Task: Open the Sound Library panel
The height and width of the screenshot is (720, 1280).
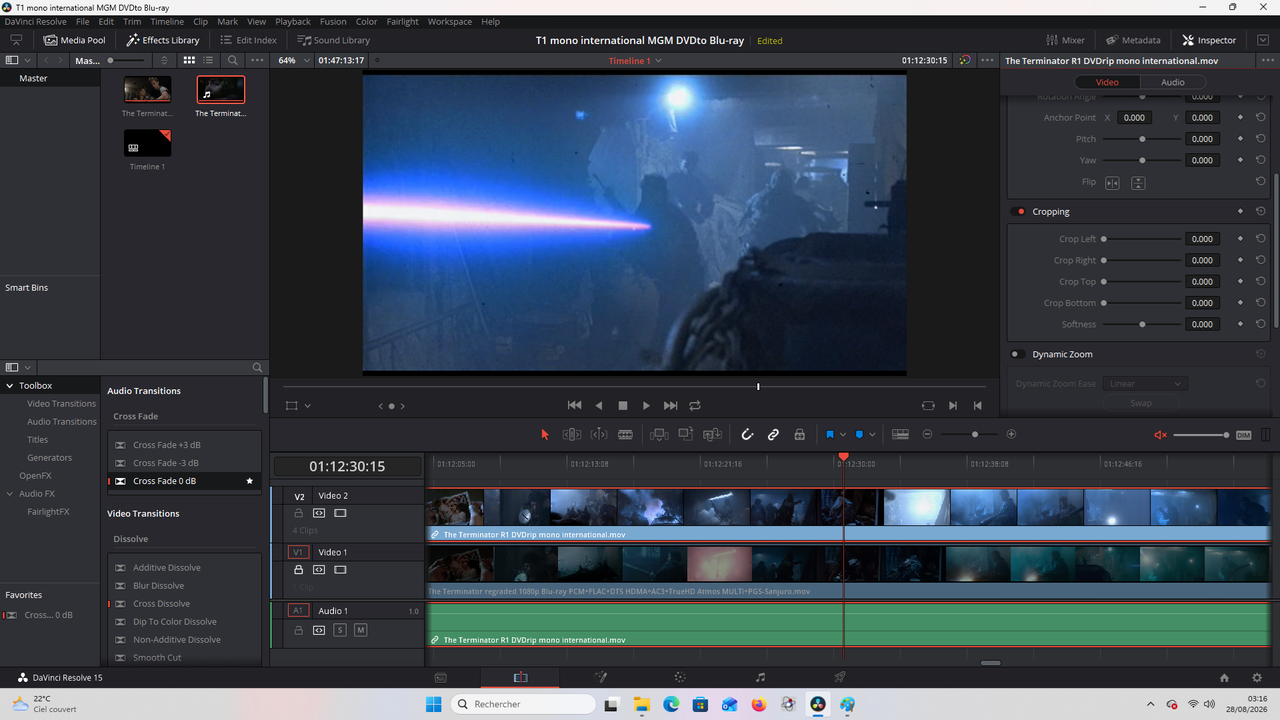Action: [x=334, y=40]
